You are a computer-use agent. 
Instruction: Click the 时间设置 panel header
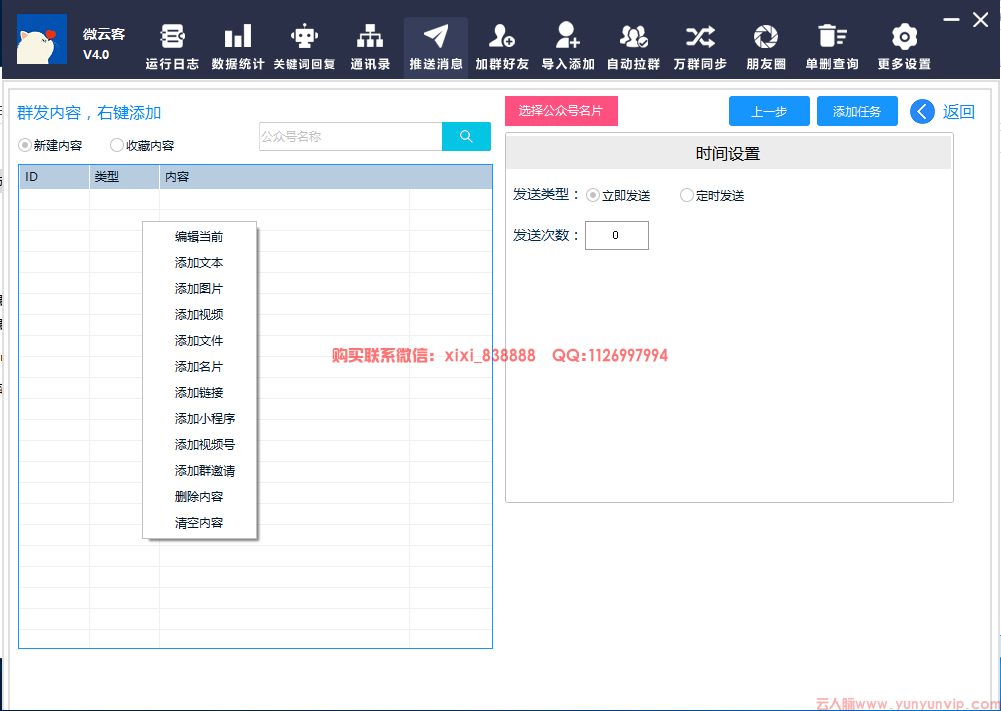[728, 153]
